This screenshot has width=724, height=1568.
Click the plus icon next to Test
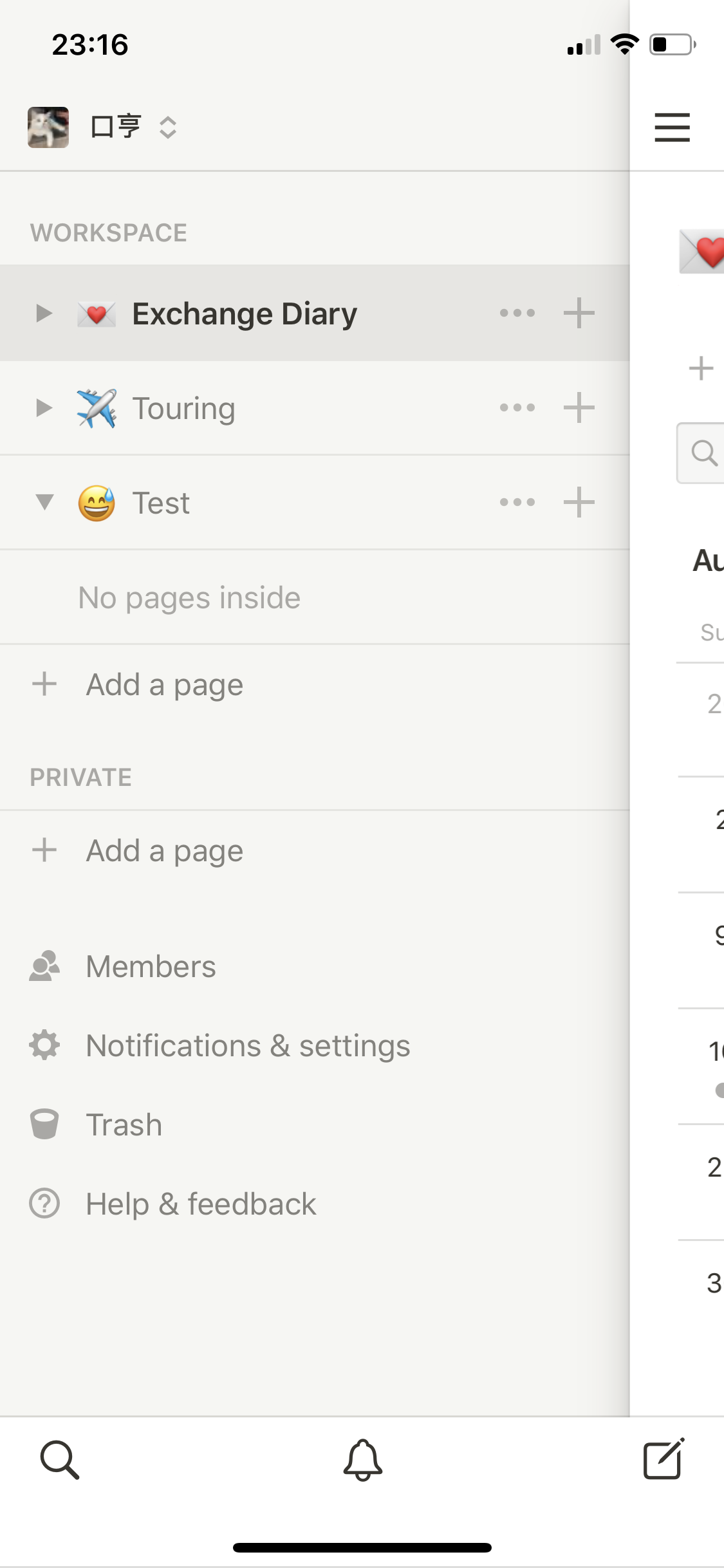click(x=579, y=503)
